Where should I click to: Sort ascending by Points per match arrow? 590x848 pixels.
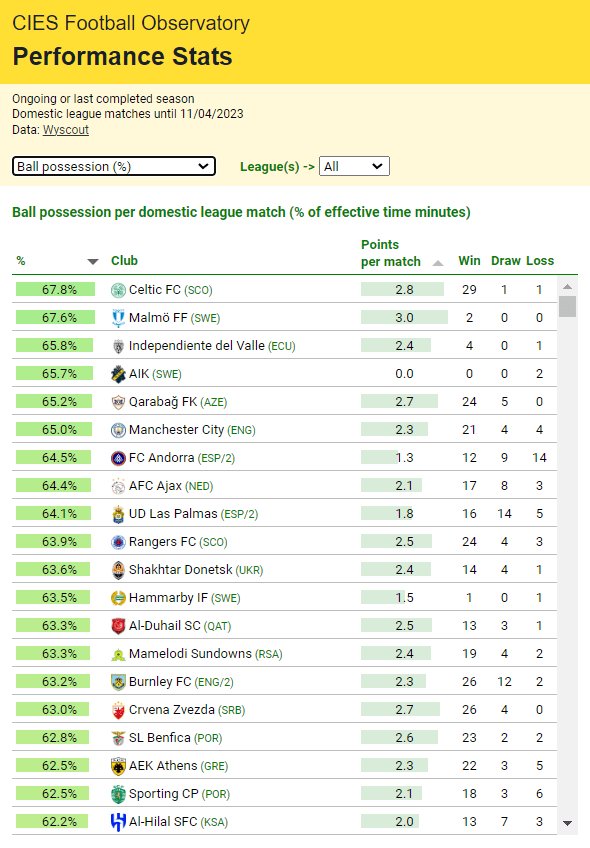pyautogui.click(x=438, y=263)
